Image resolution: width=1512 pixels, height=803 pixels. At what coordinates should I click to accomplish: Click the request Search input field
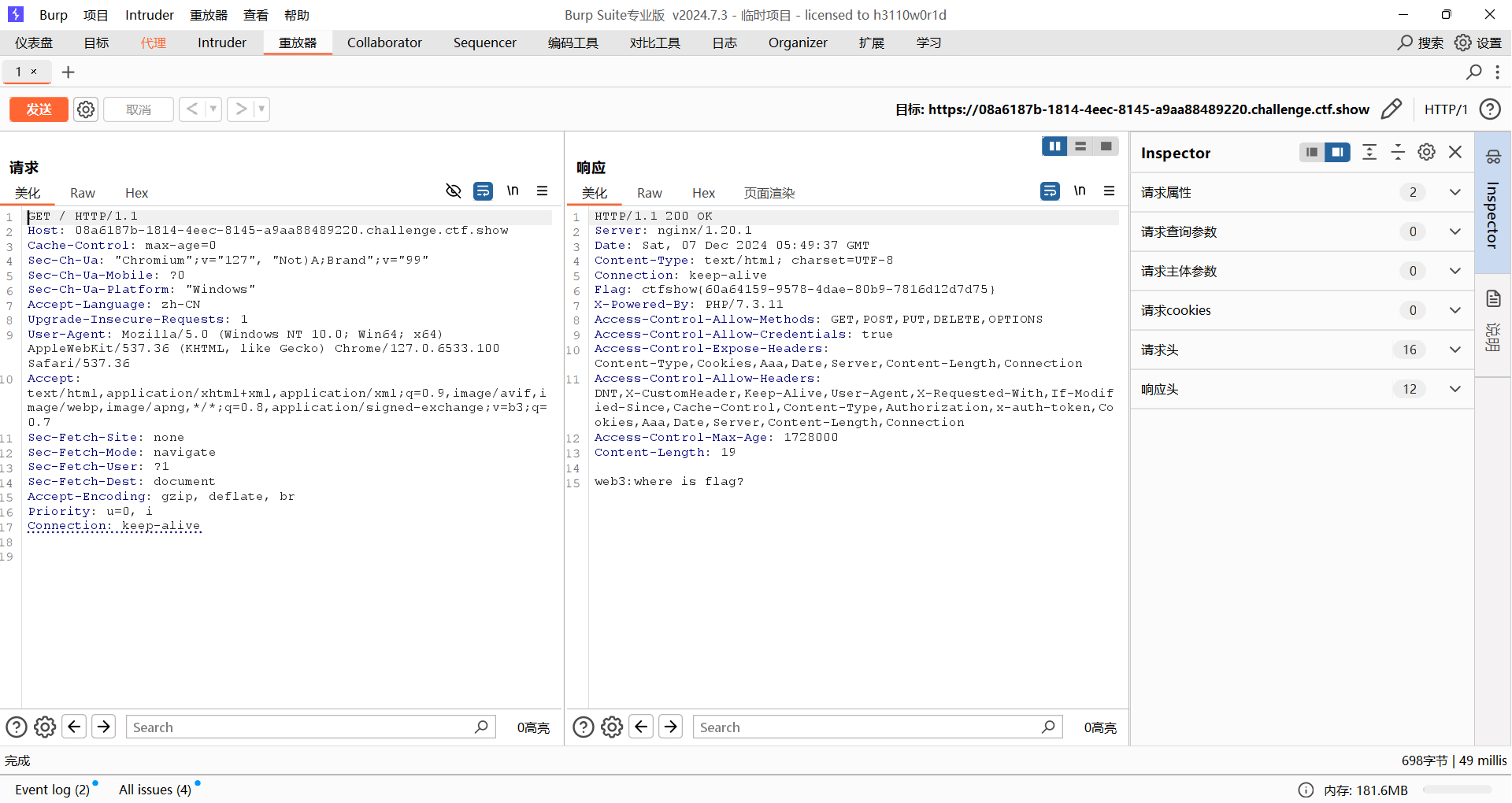(299, 727)
